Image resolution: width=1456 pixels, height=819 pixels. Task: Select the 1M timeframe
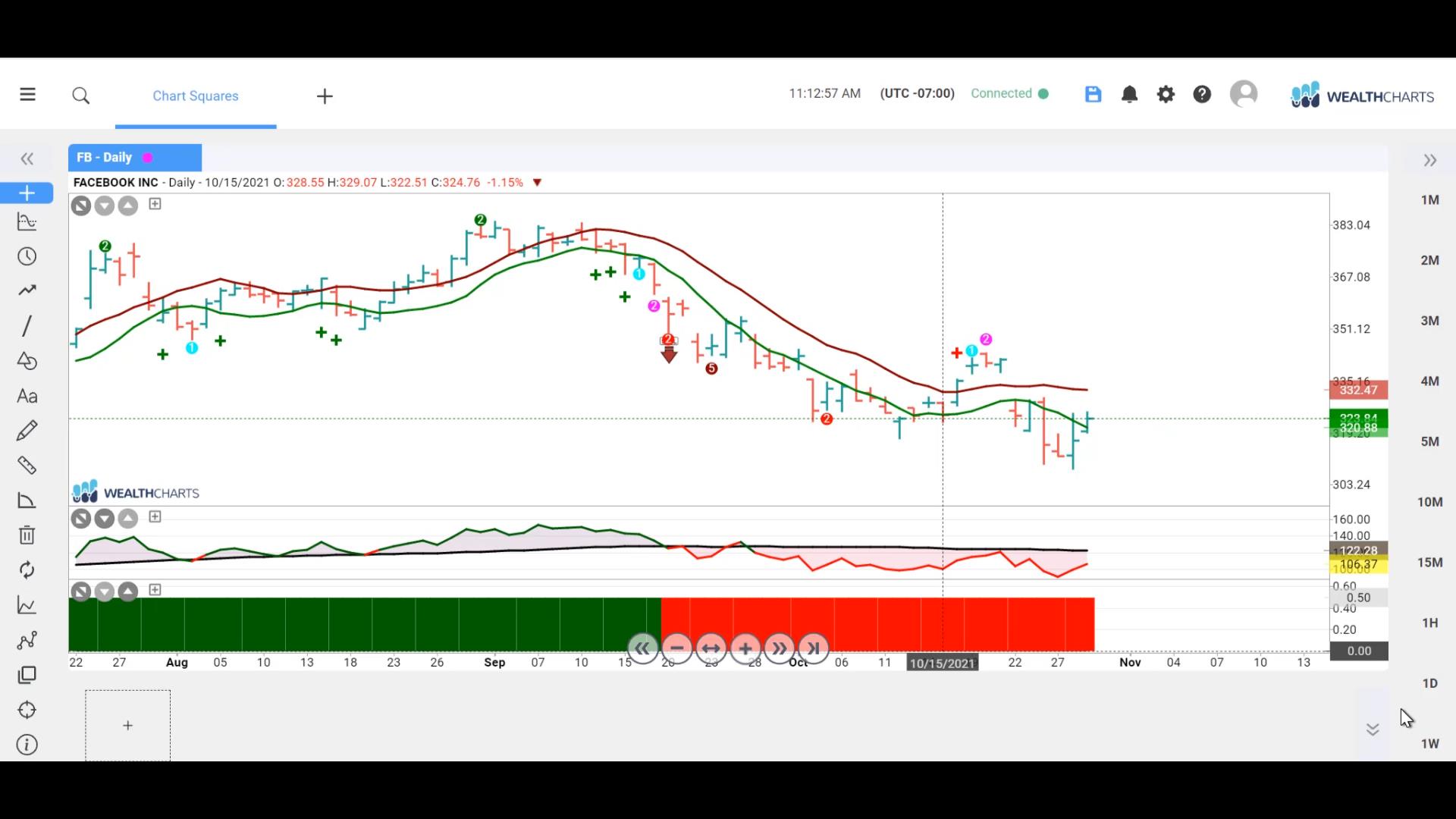pyautogui.click(x=1430, y=200)
